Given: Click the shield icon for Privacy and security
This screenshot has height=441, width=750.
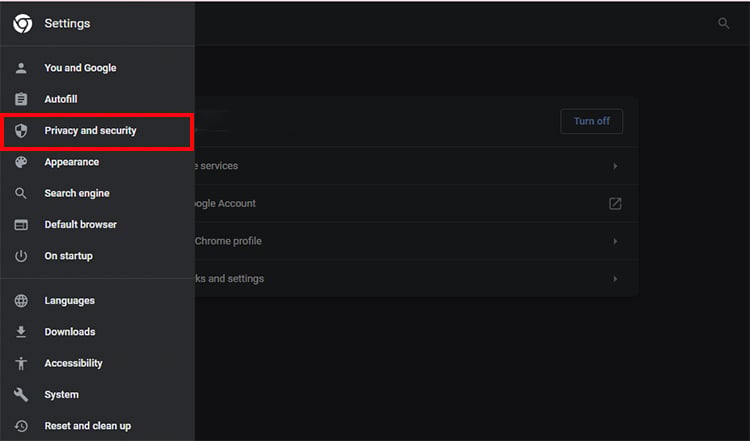Looking at the screenshot, I should point(21,131).
